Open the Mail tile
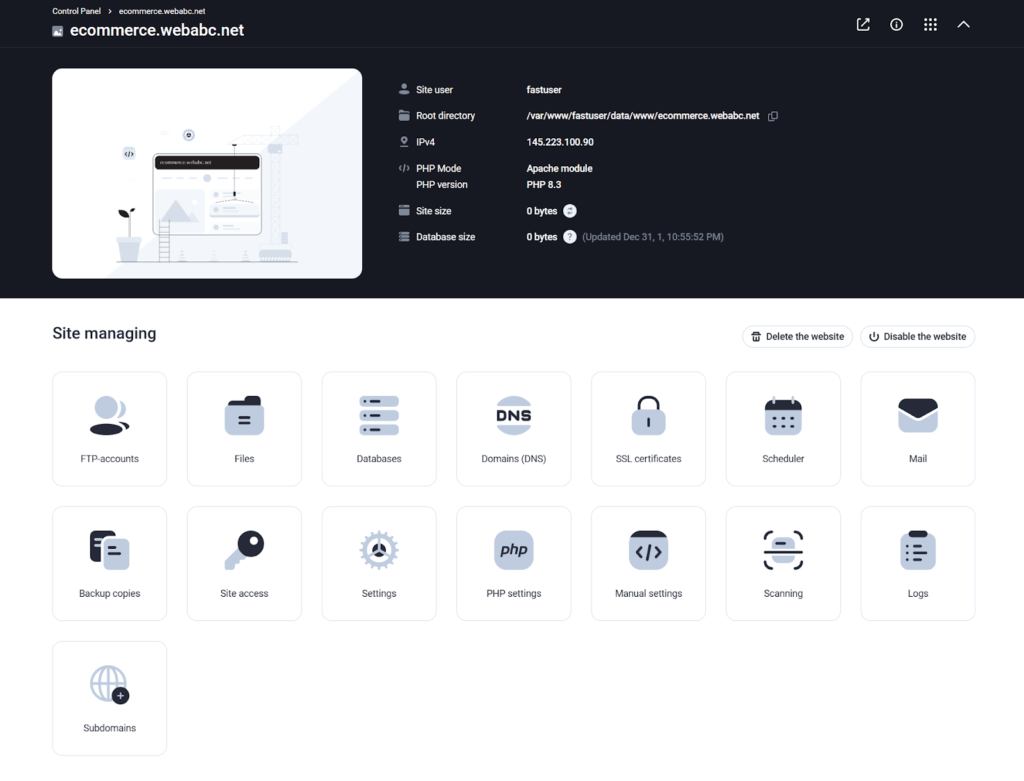This screenshot has width=1024, height=781. 917,429
